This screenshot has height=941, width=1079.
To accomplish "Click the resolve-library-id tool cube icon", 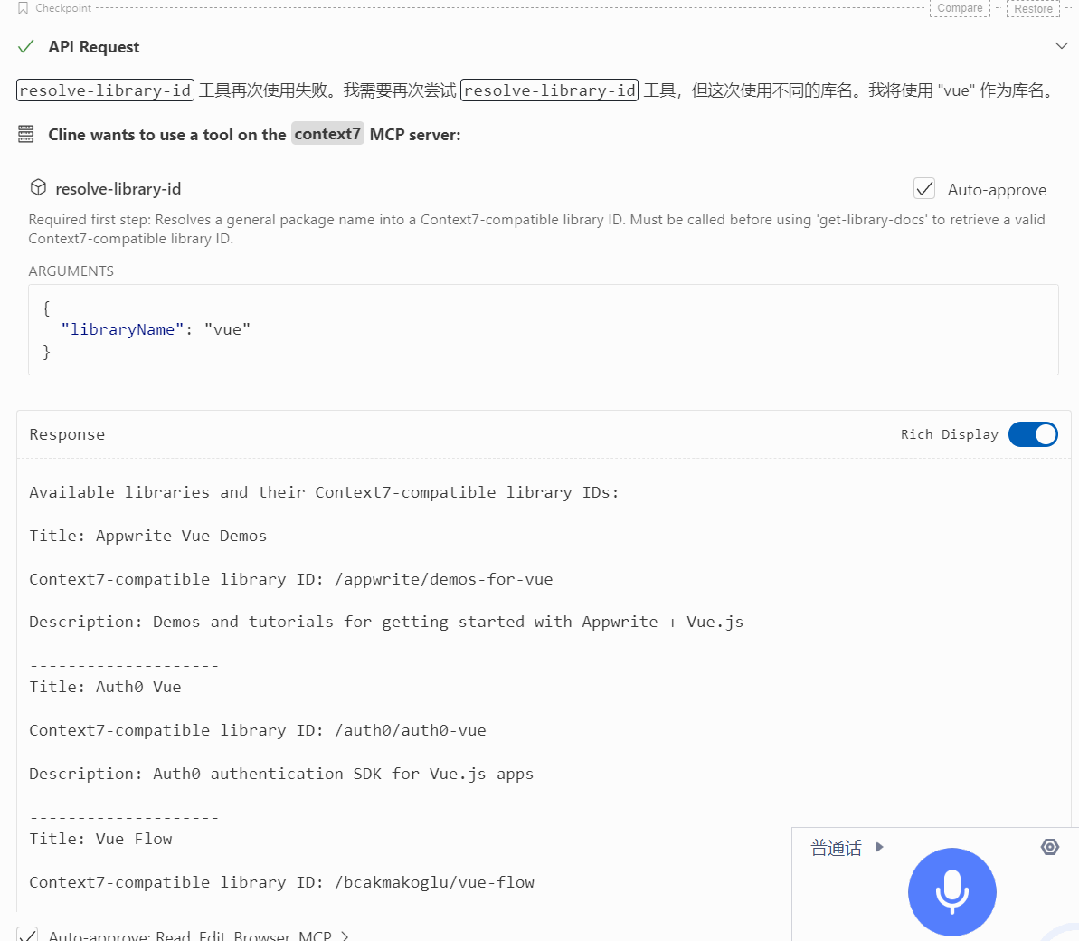I will coord(37,187).
